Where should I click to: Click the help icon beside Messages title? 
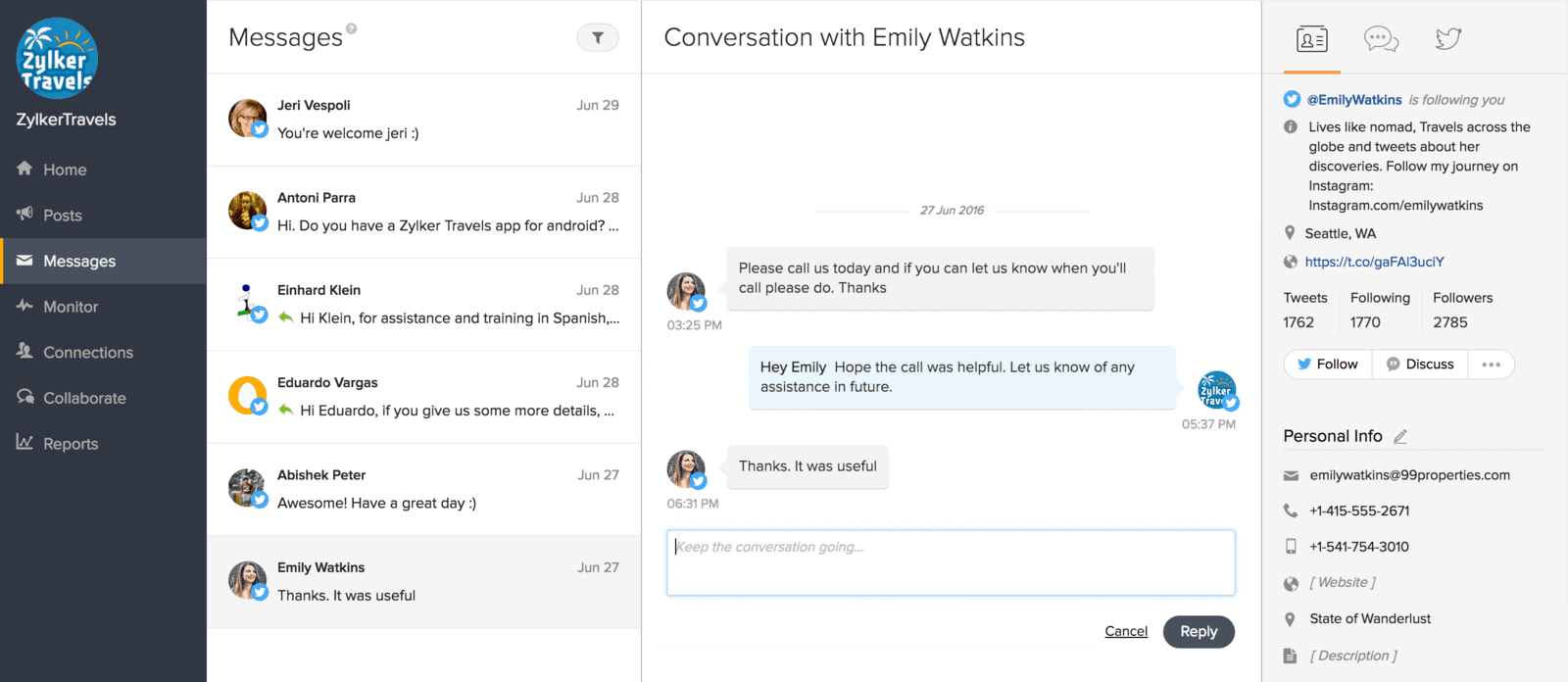(352, 28)
